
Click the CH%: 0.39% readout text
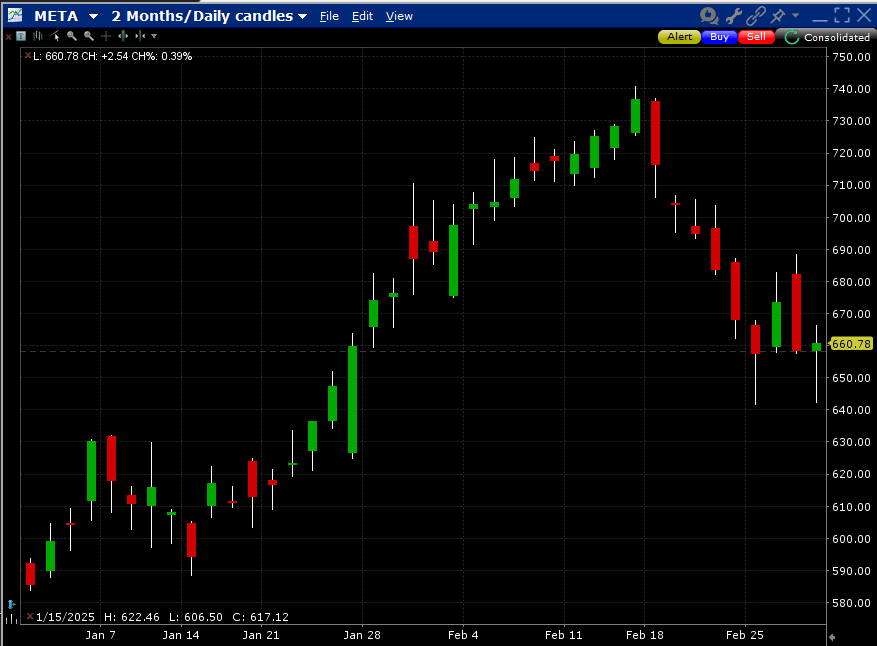(x=162, y=56)
